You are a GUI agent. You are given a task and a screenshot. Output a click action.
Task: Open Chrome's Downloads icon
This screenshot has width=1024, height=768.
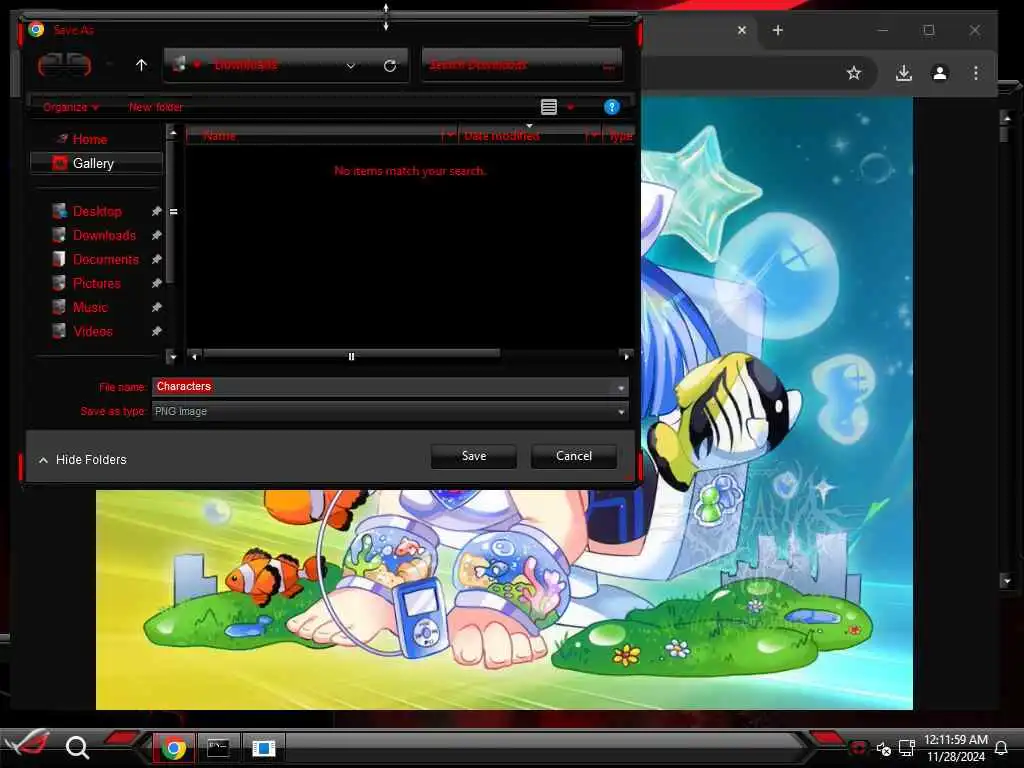click(904, 73)
